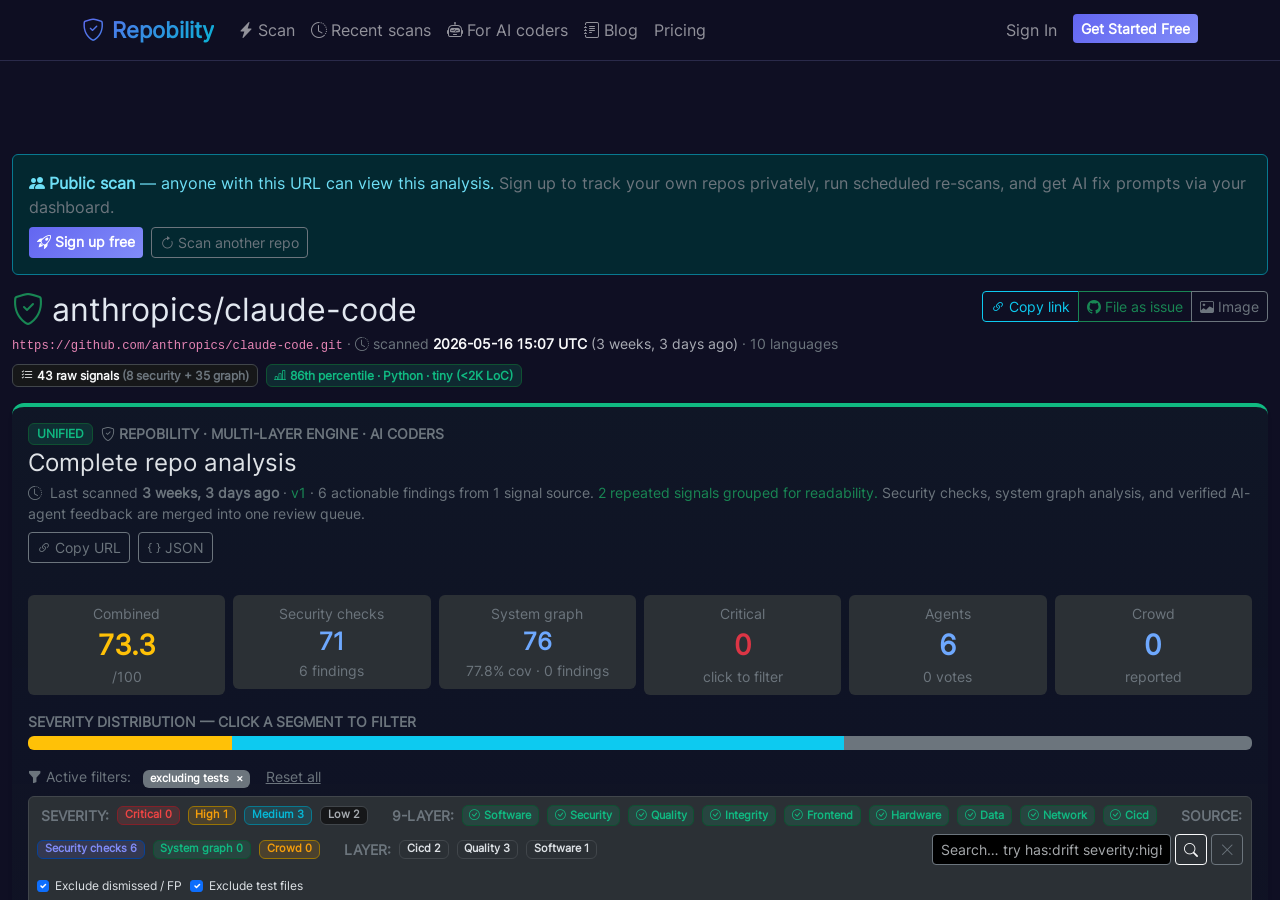Click the Copy URL button

(x=79, y=548)
